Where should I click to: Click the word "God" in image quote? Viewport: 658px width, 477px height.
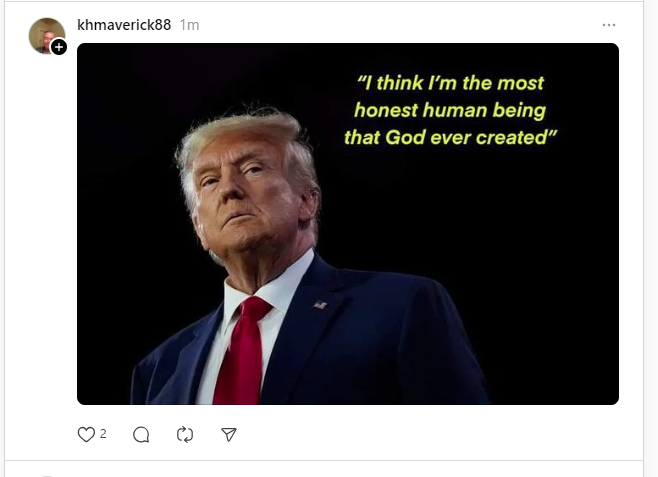tap(405, 138)
